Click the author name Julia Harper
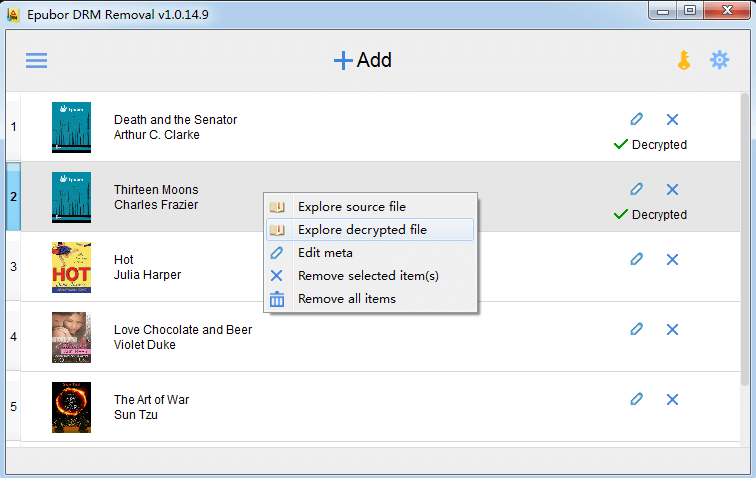 tap(148, 274)
